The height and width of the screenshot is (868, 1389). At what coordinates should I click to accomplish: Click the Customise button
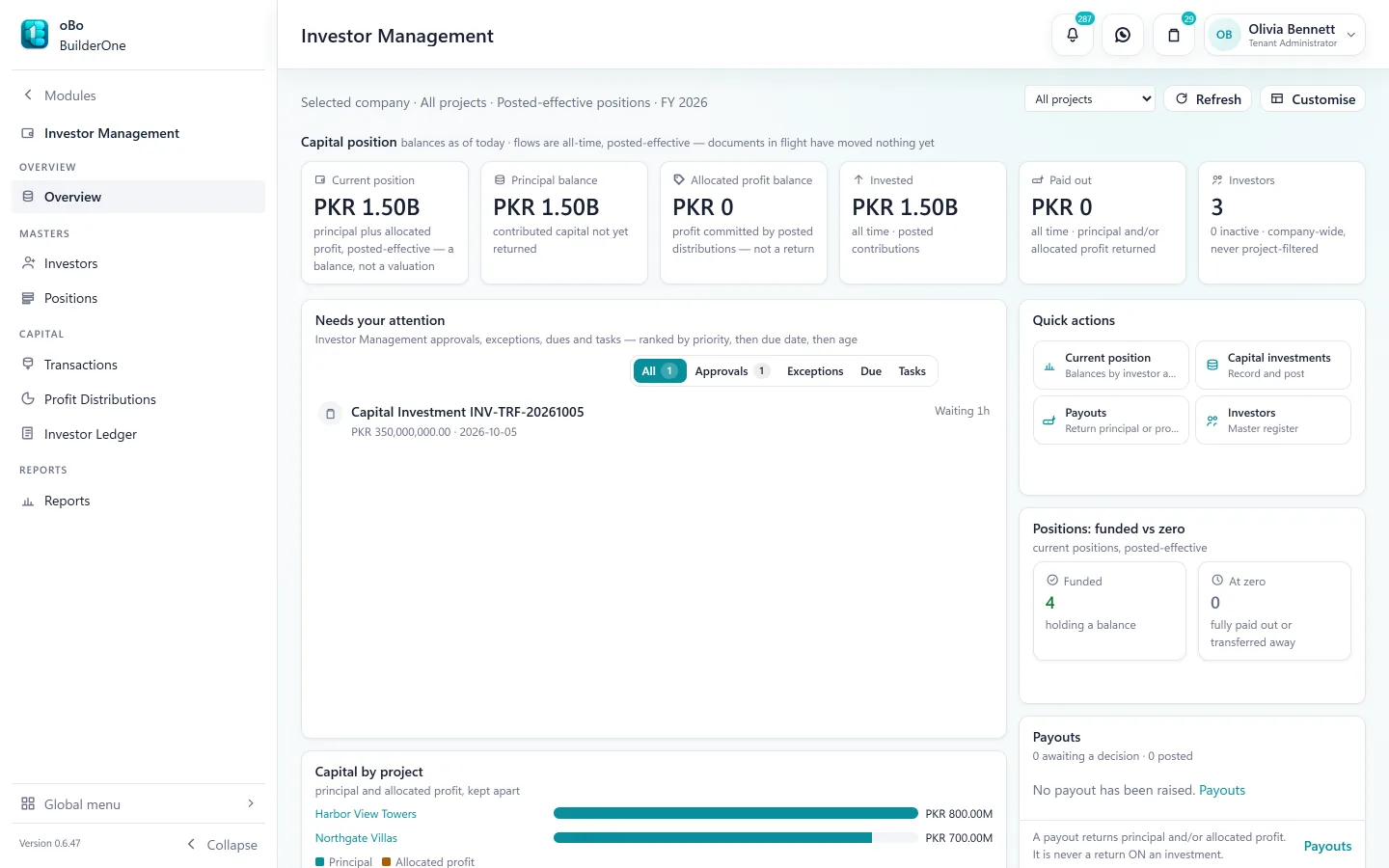(1313, 99)
